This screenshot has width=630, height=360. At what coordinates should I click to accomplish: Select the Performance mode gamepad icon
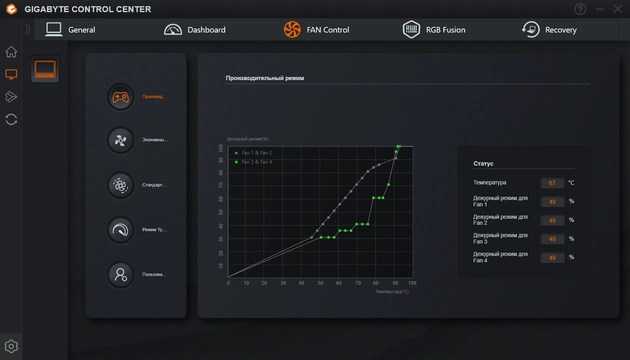120,97
